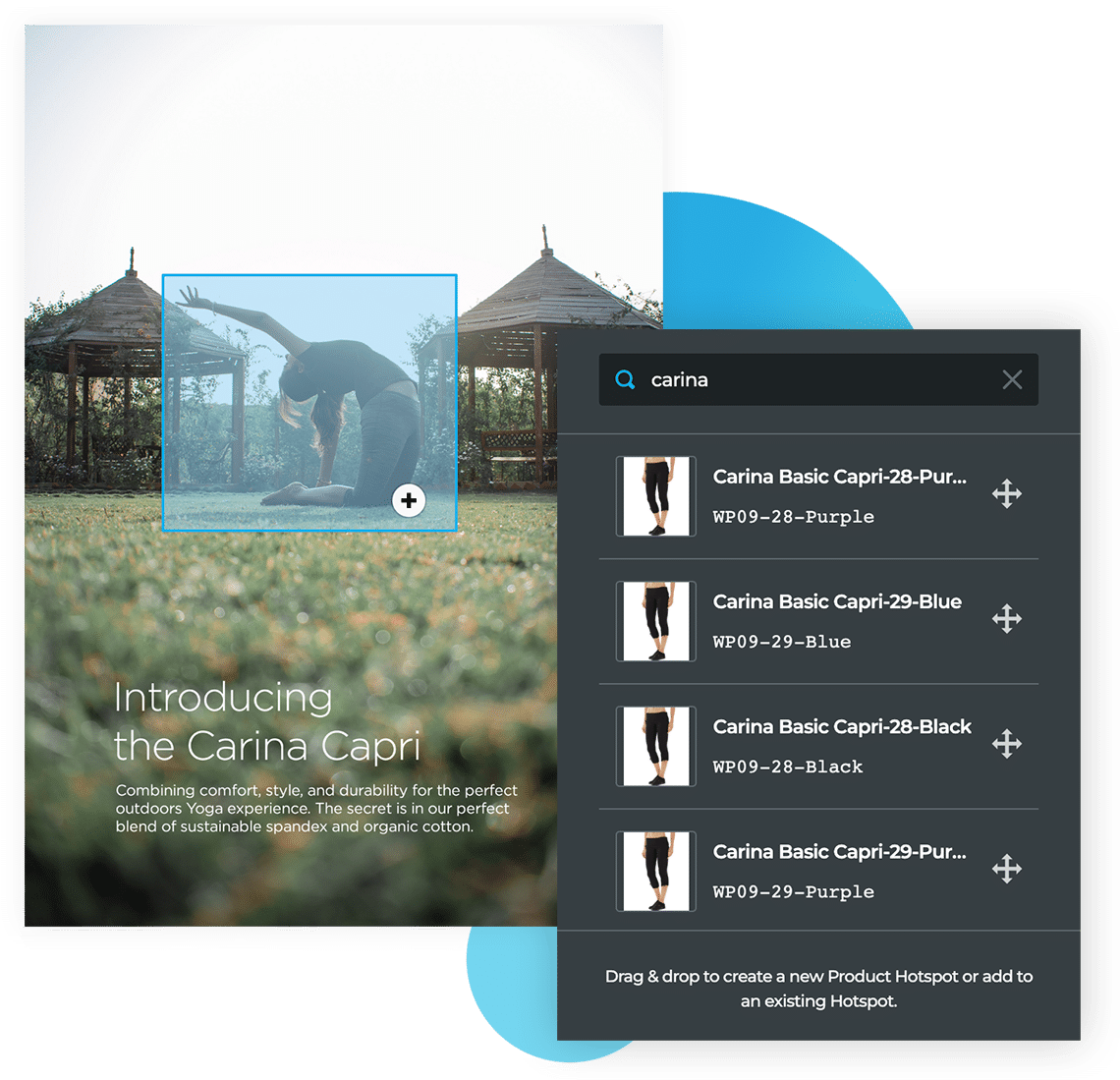Click the Carina Basic Capri-28-Purple product thumbnail
Screen dimensions: 1120x1080
click(x=655, y=495)
